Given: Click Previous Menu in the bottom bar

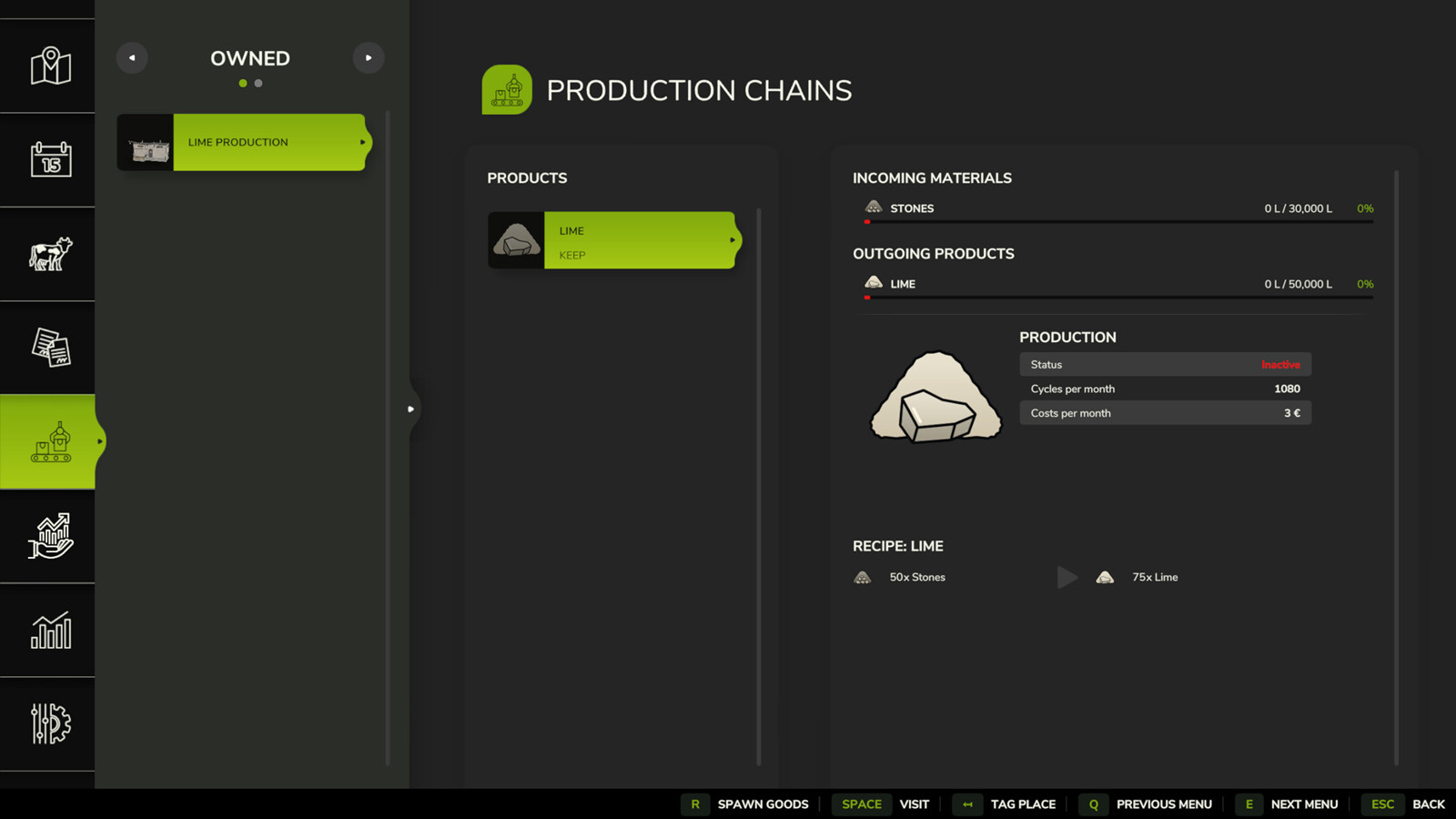Looking at the screenshot, I should pyautogui.click(x=1164, y=804).
